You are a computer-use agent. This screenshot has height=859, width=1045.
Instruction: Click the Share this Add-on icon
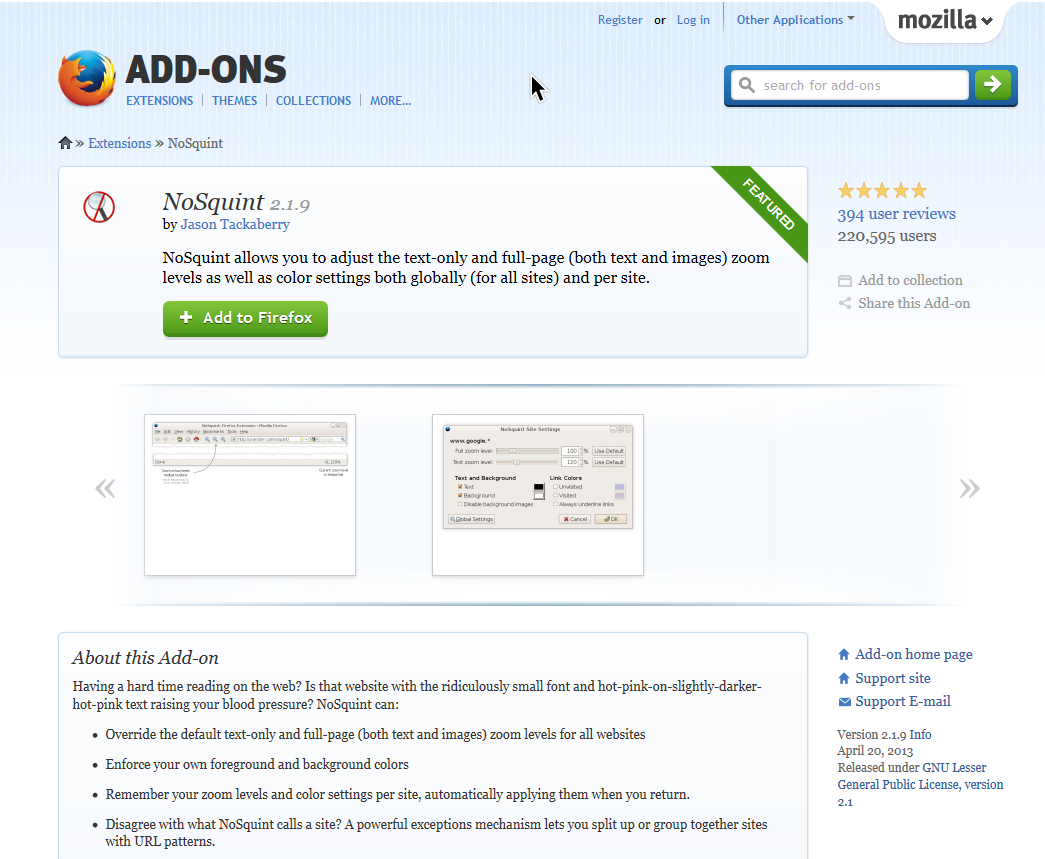point(844,304)
